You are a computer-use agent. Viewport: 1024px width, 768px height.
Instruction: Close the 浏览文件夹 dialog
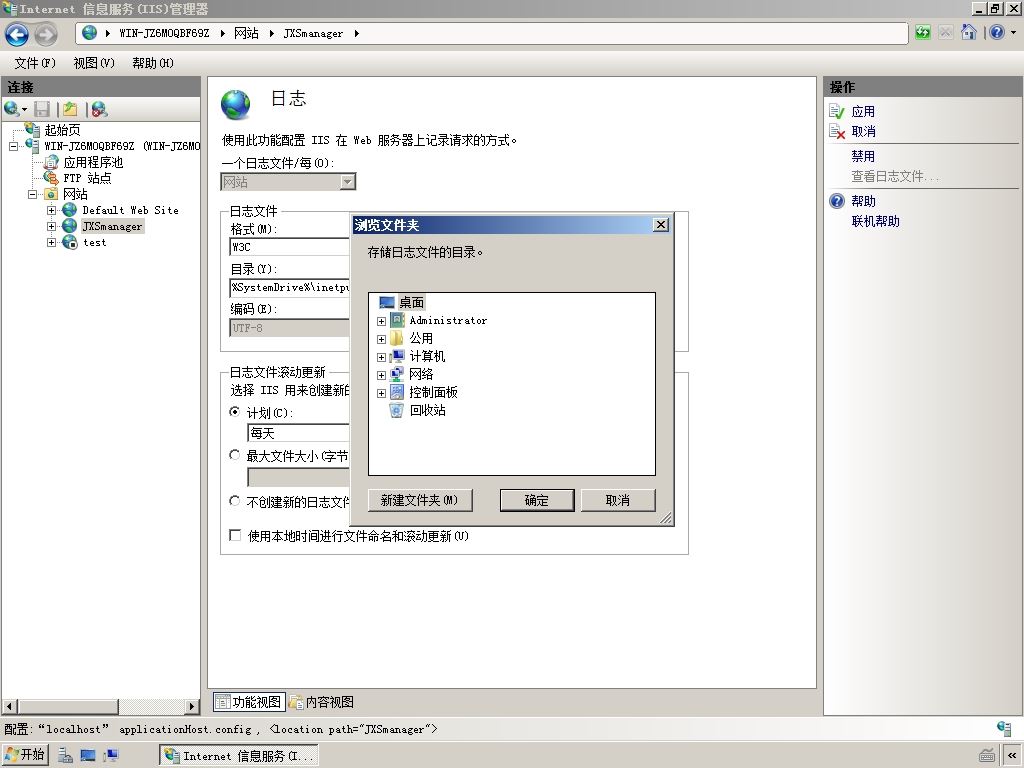pos(661,225)
